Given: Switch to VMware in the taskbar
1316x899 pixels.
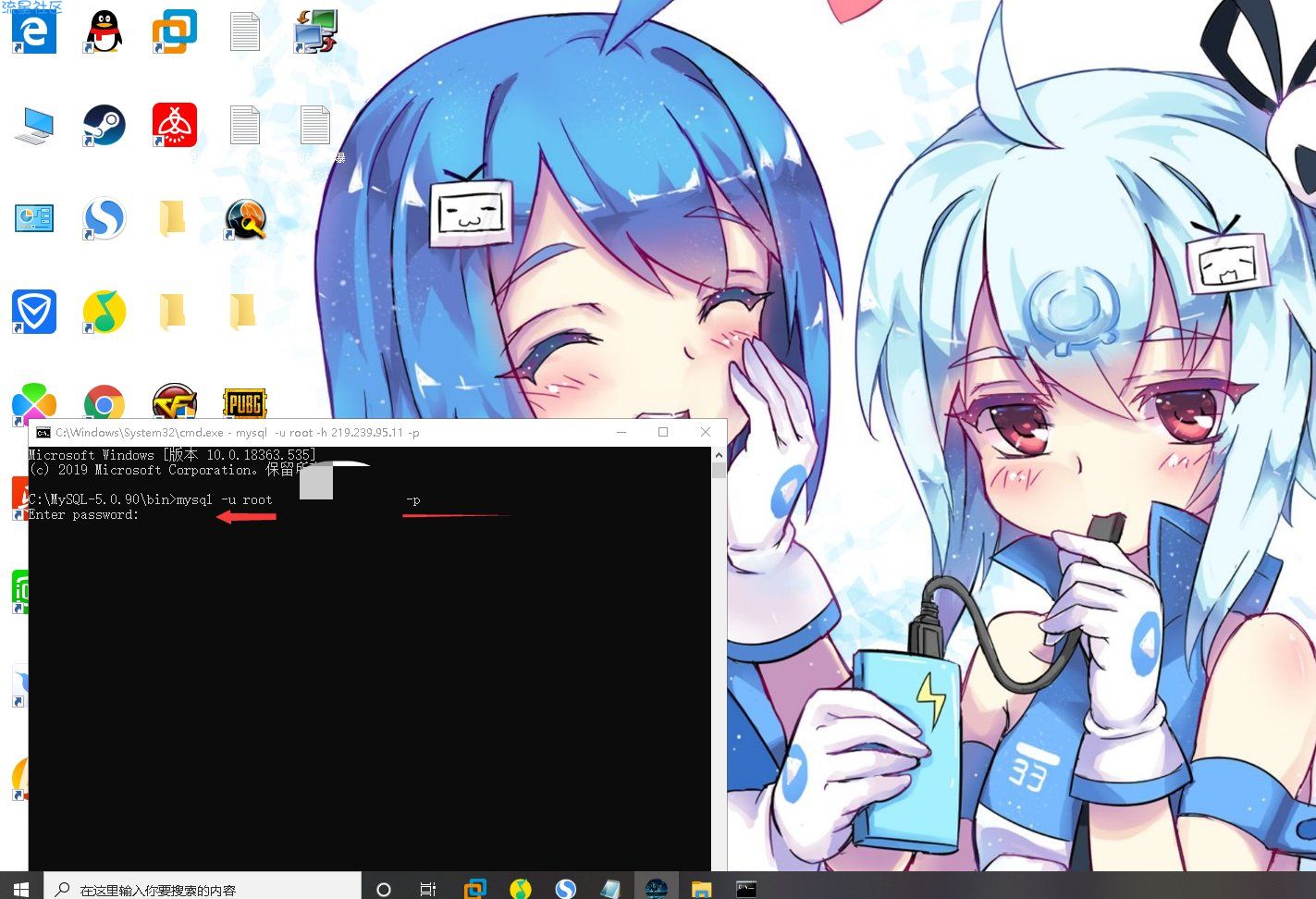Looking at the screenshot, I should (x=474, y=889).
